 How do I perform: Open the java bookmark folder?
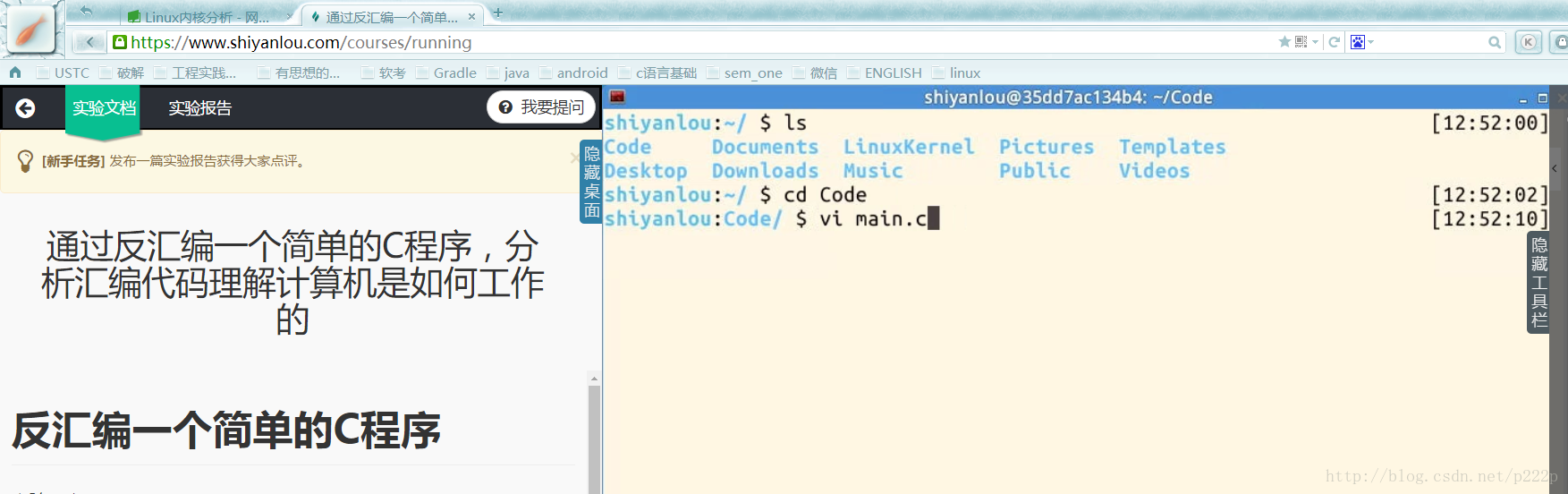(x=508, y=72)
